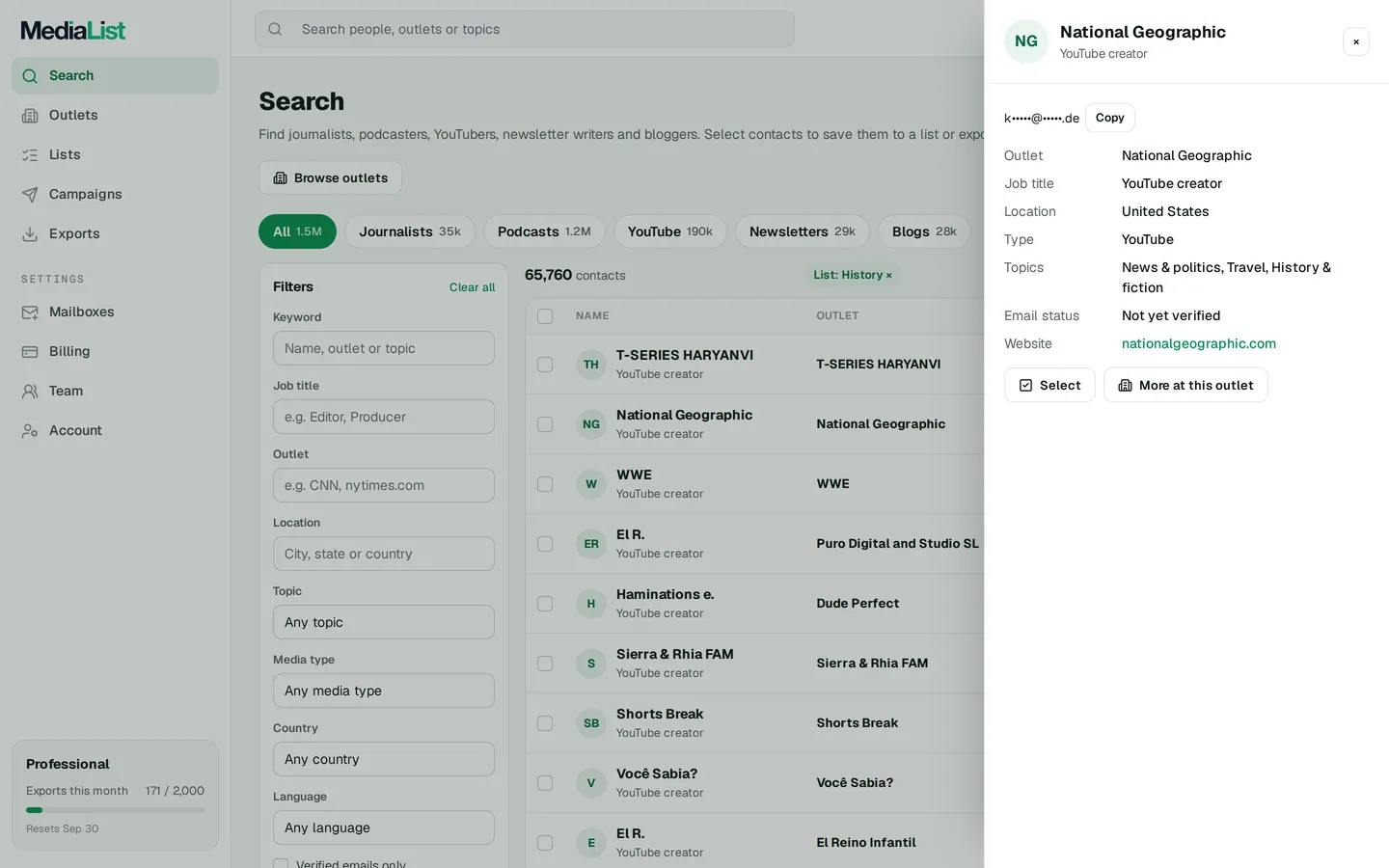Go to Lists in the sidebar
The image size is (1389, 868).
115,154
